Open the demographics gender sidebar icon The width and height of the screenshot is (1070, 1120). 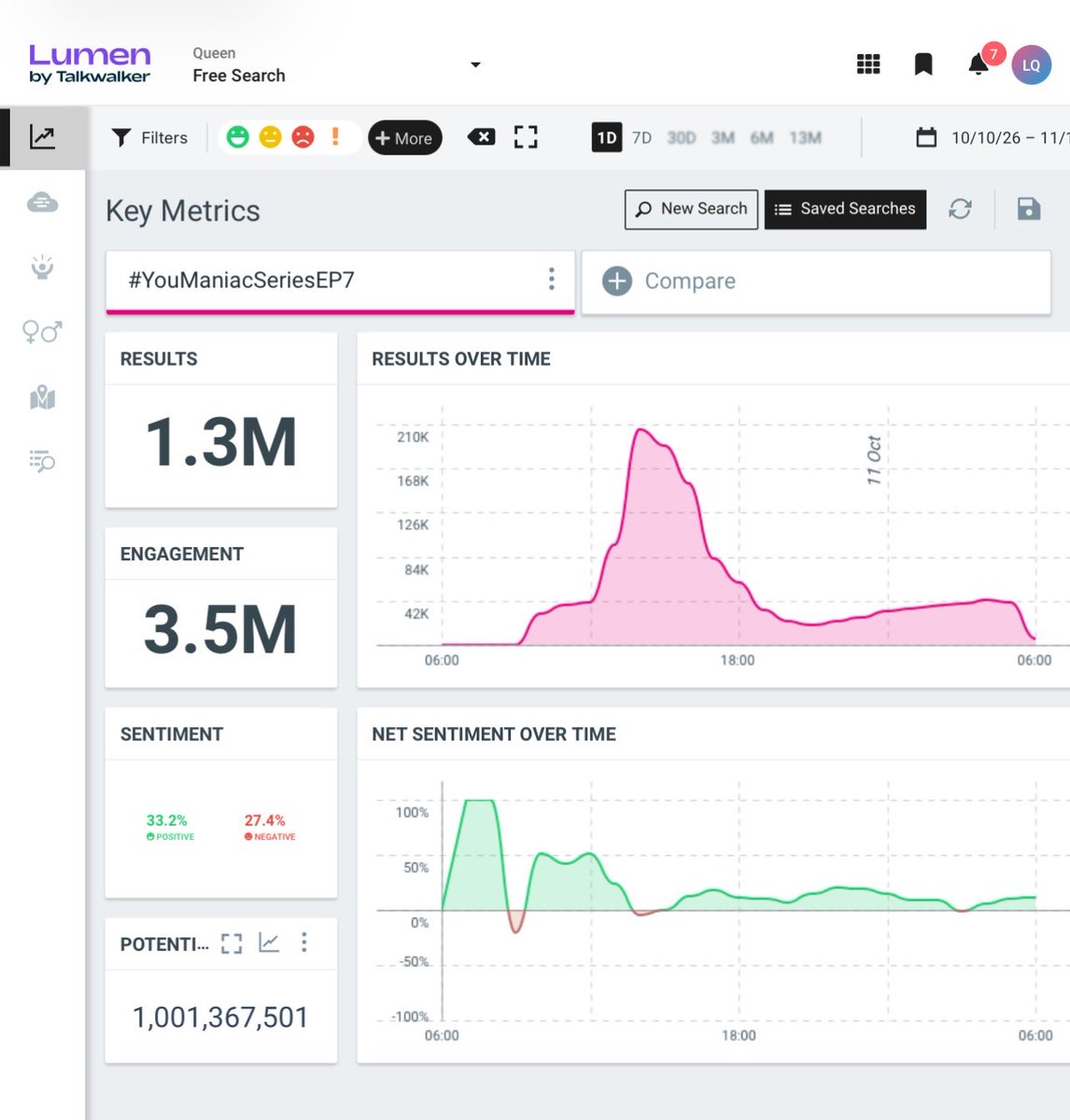click(42, 331)
